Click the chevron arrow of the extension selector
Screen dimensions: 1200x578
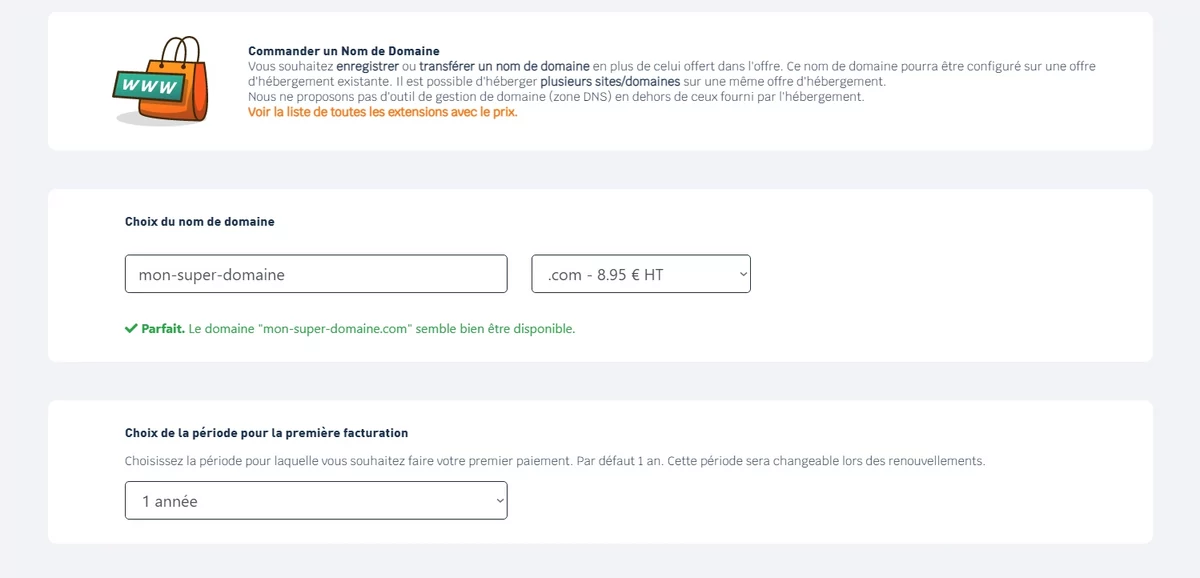(742, 274)
